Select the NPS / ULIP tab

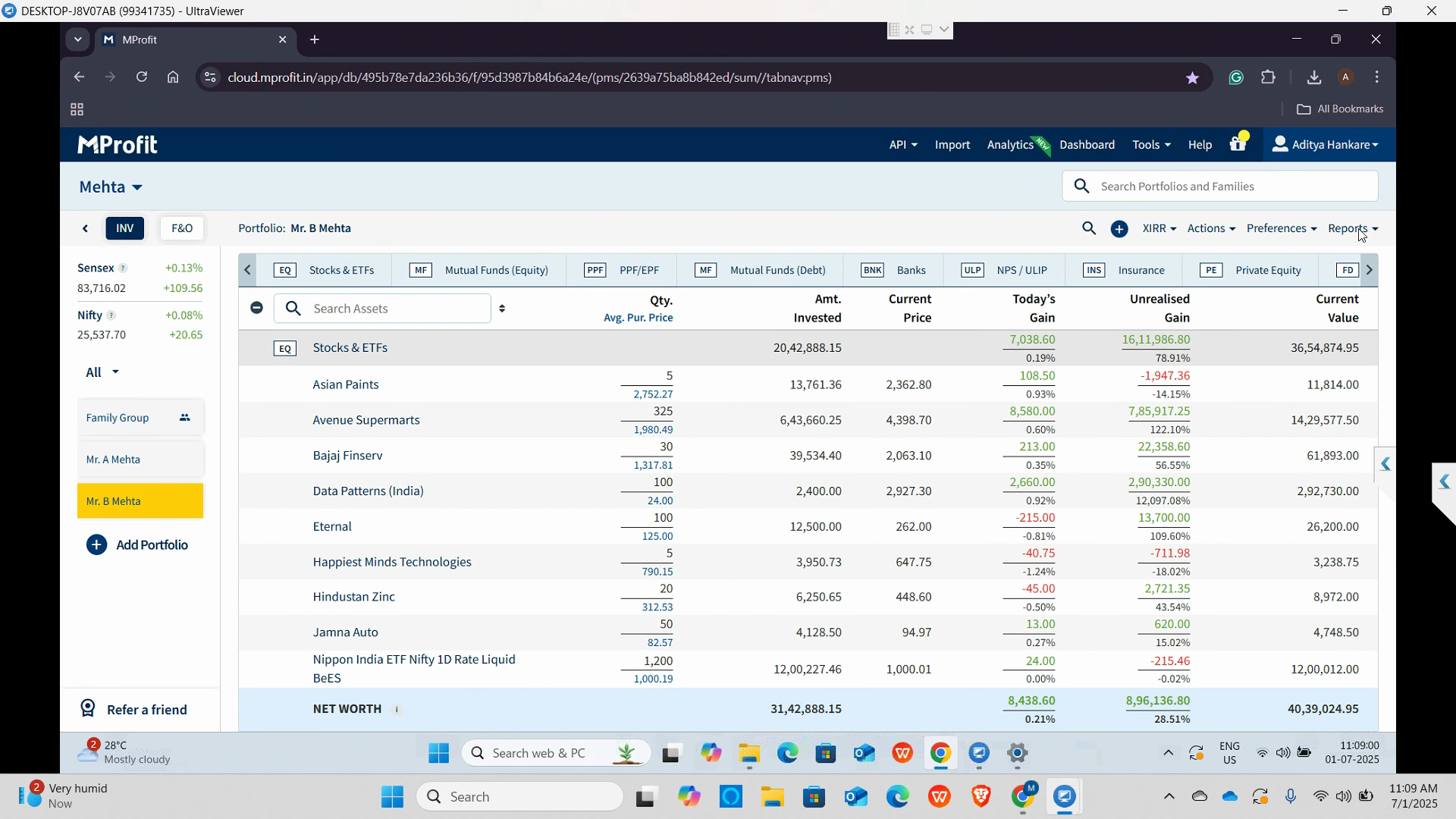coord(1004,270)
